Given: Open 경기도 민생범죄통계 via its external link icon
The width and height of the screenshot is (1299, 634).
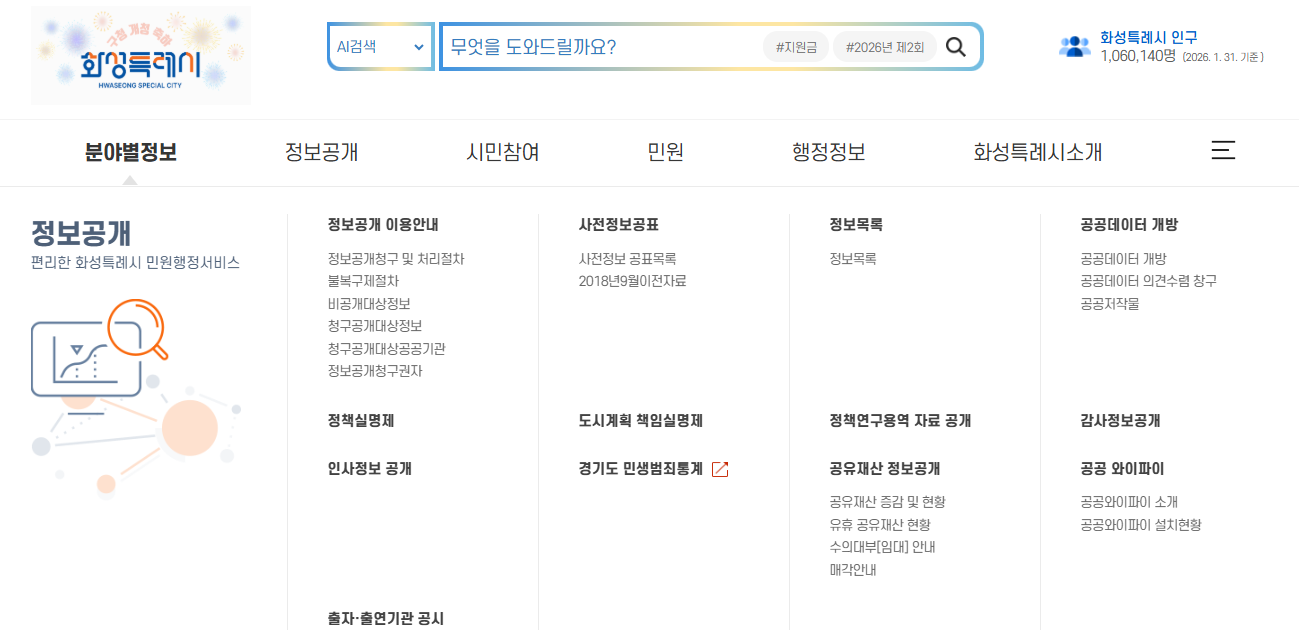Looking at the screenshot, I should coord(722,468).
